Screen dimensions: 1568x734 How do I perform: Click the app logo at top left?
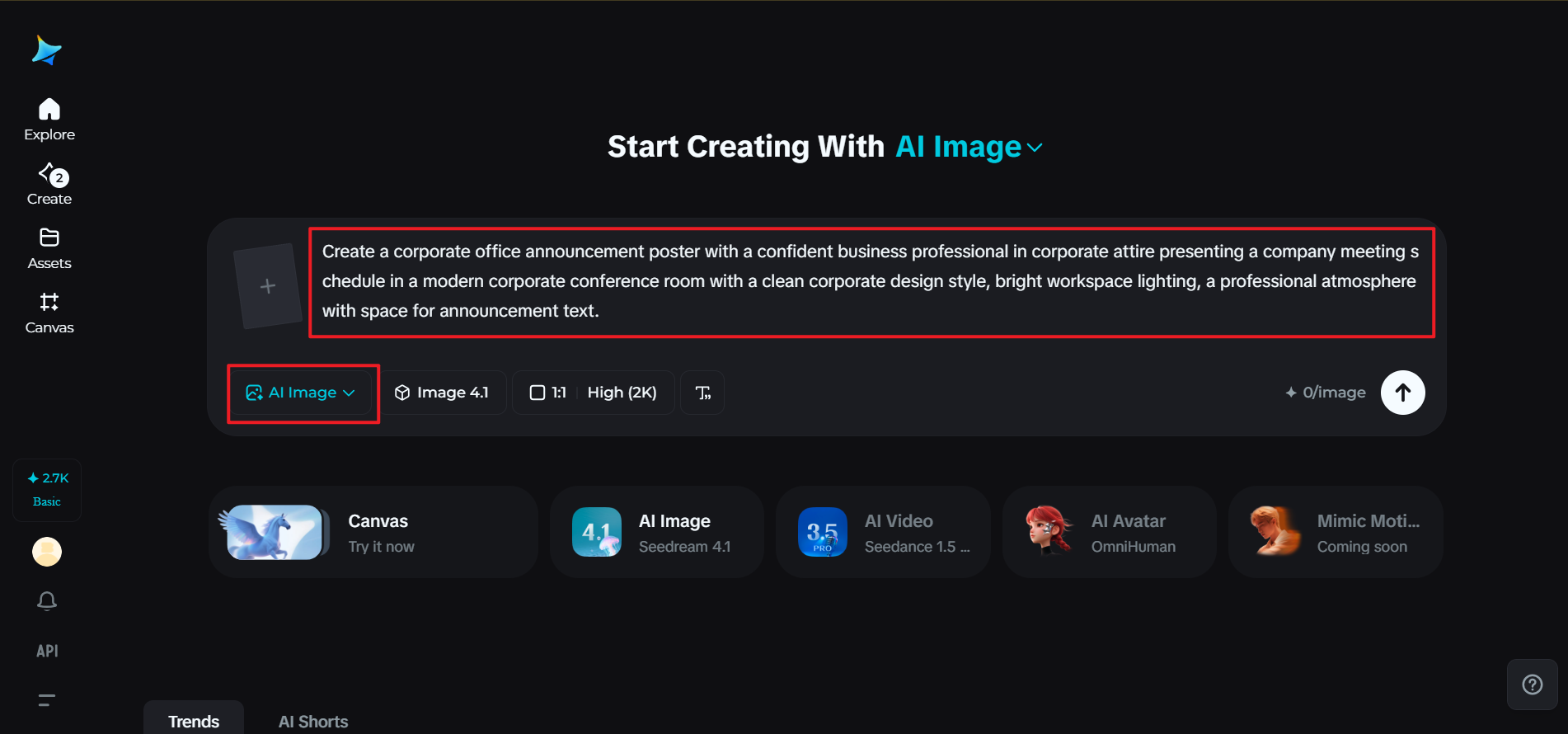click(47, 50)
